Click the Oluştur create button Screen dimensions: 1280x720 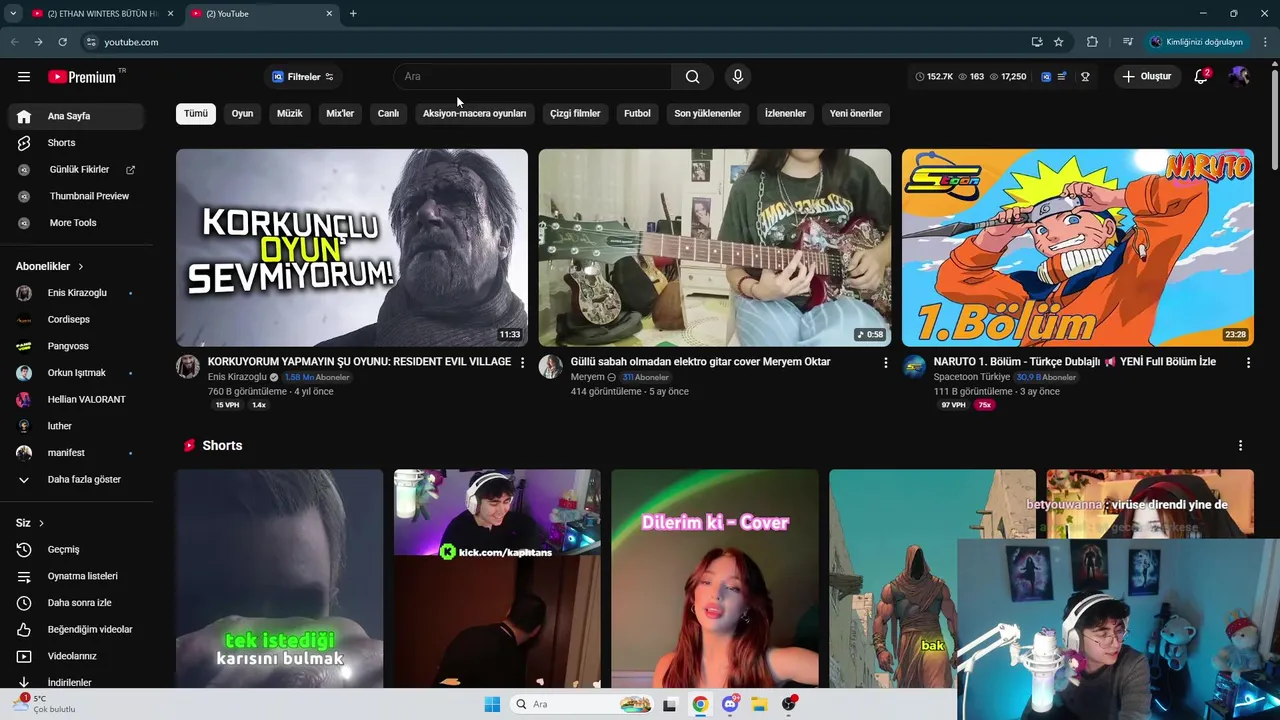coord(1148,77)
